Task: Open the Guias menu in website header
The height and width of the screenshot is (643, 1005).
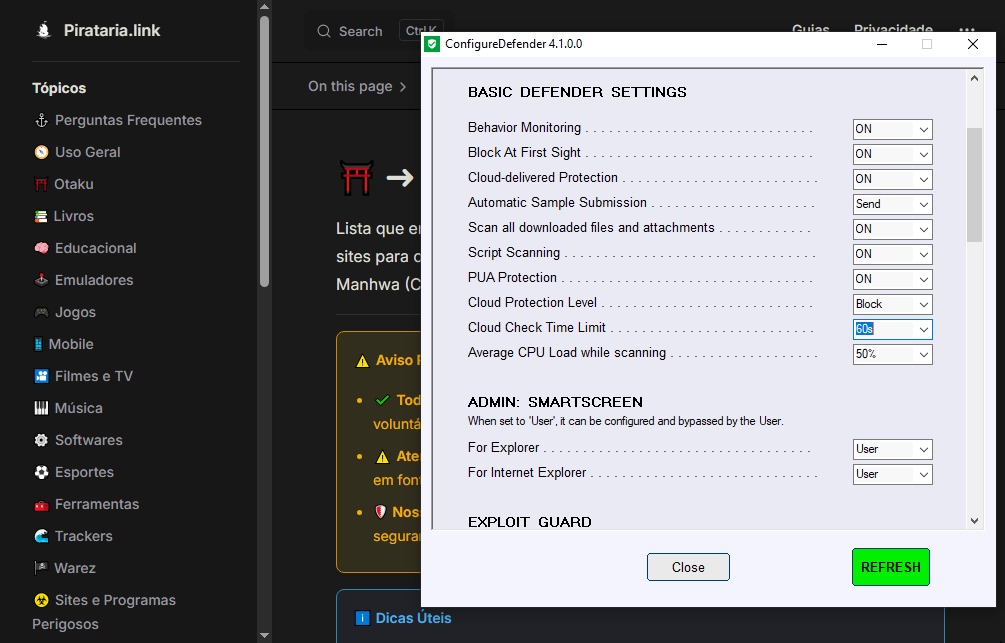Action: pos(810,29)
